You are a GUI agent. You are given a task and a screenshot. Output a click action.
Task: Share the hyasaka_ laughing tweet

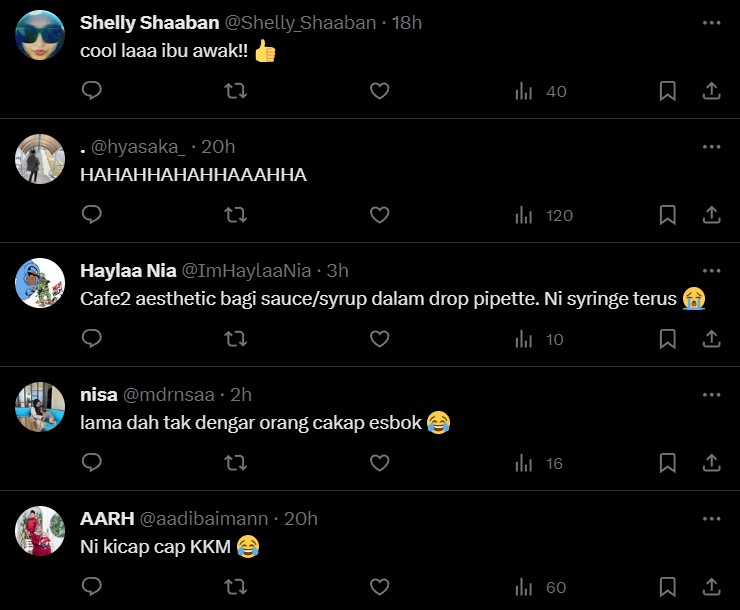point(712,215)
